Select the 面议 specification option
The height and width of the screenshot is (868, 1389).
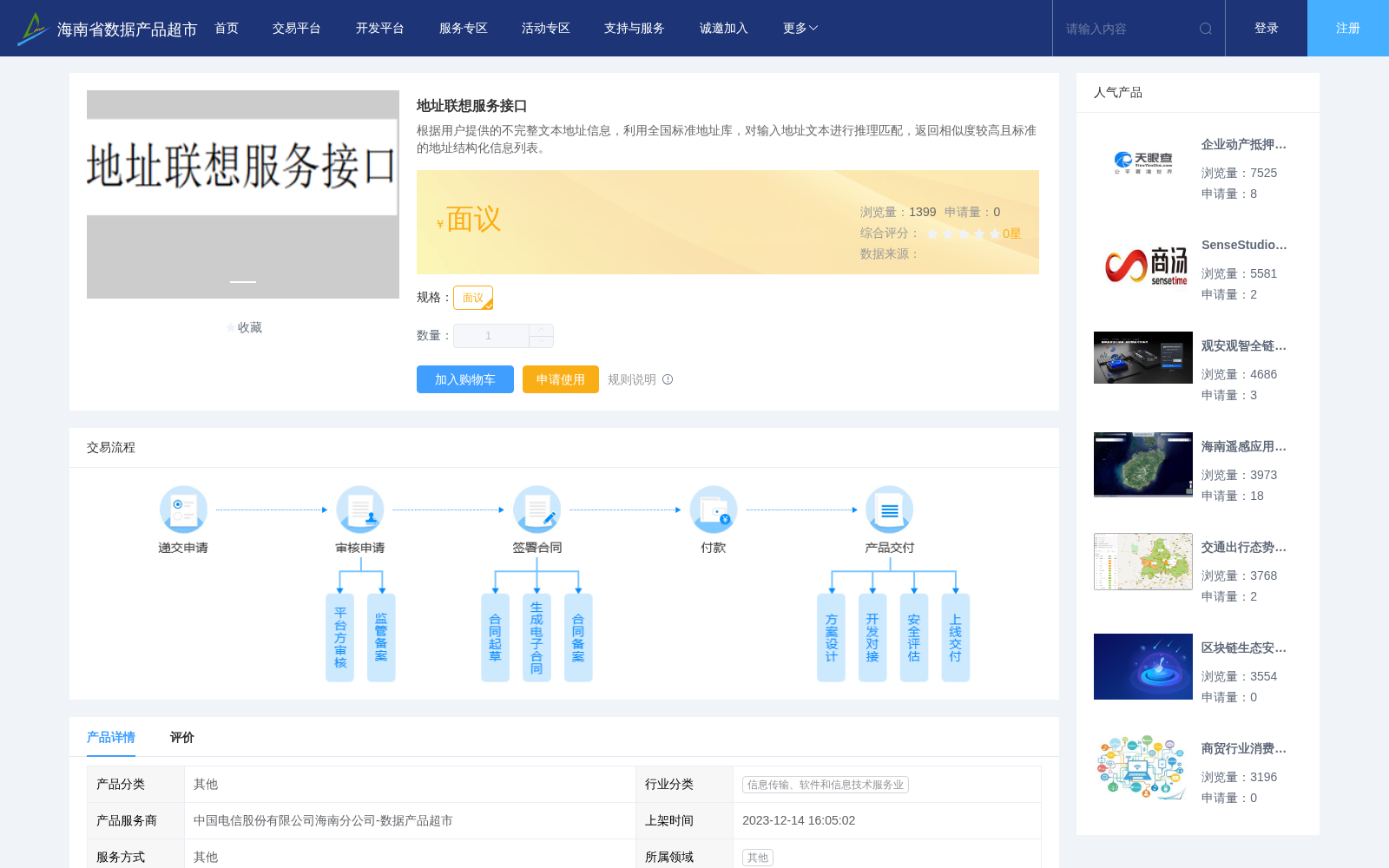coord(473,298)
